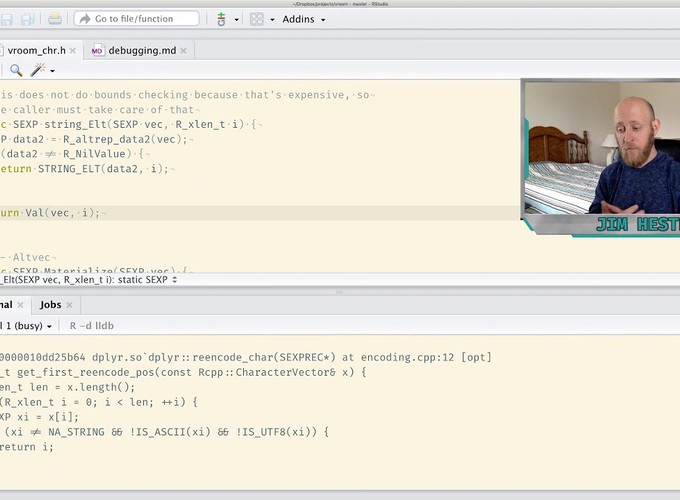The image size is (680, 500).
Task: Click 'caller must take care of that' comment line
Action: [99, 110]
